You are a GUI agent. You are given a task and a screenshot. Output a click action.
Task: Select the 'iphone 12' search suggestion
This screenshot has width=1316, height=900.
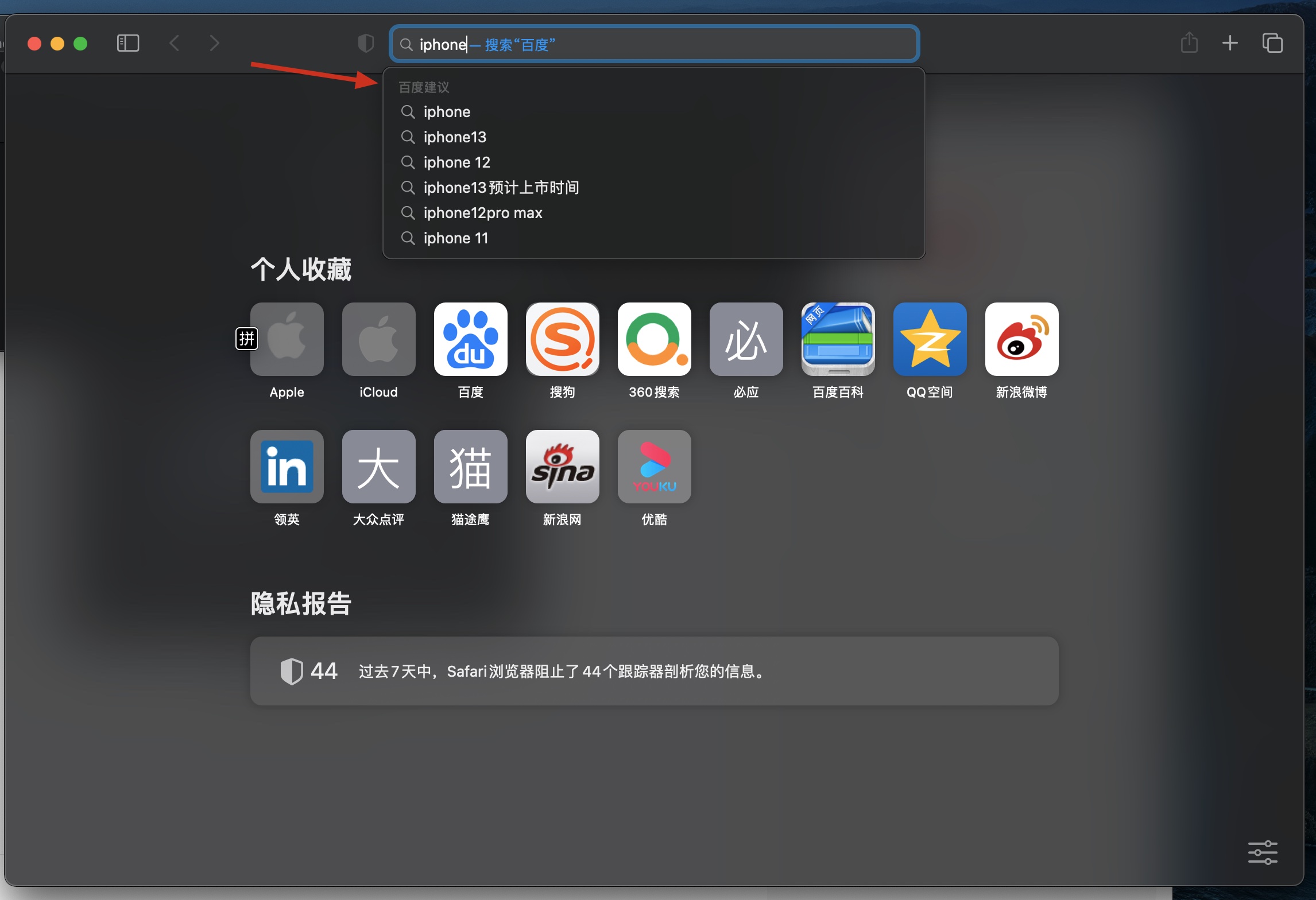point(456,162)
